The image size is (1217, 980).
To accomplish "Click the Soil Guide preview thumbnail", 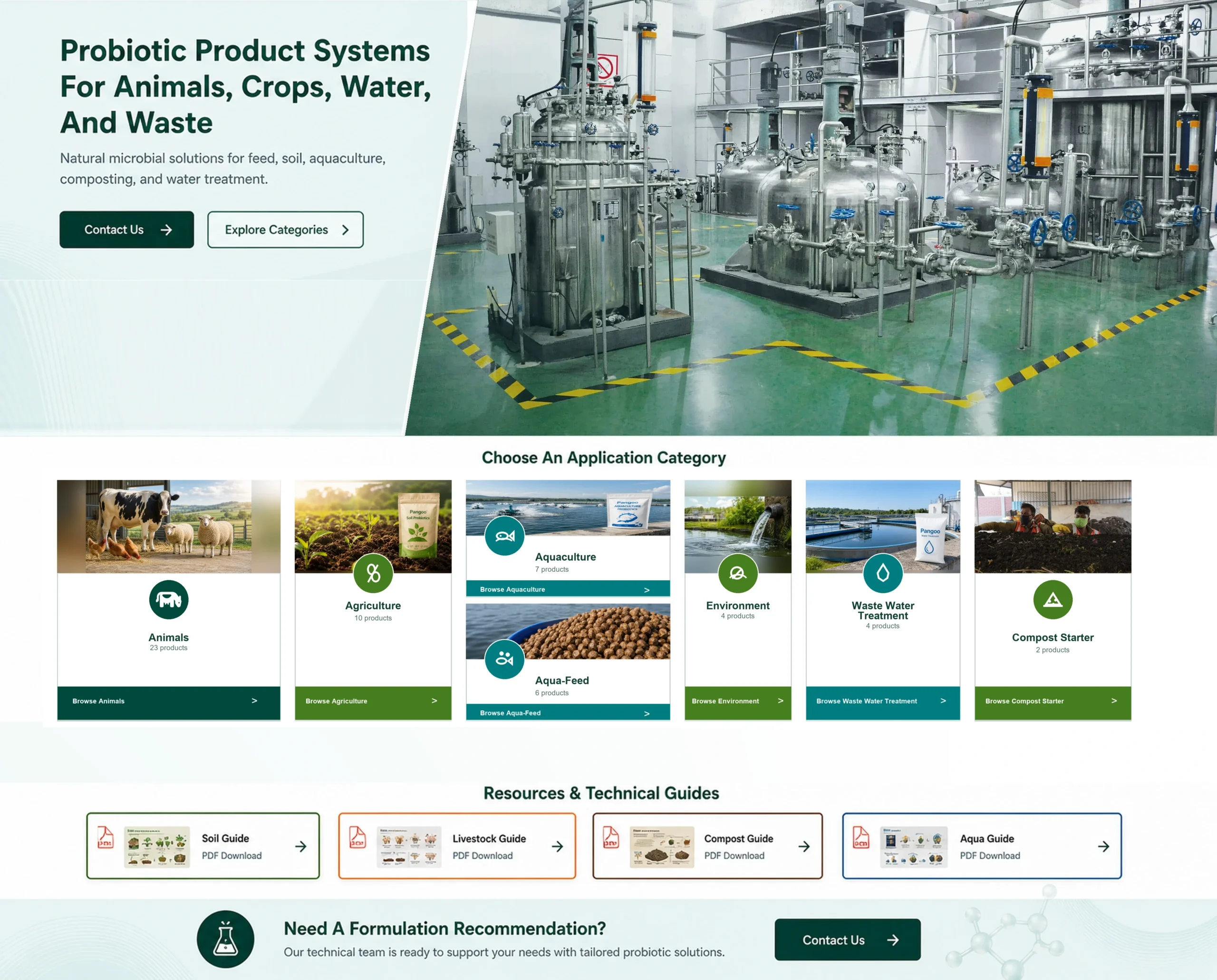I will click(x=157, y=847).
